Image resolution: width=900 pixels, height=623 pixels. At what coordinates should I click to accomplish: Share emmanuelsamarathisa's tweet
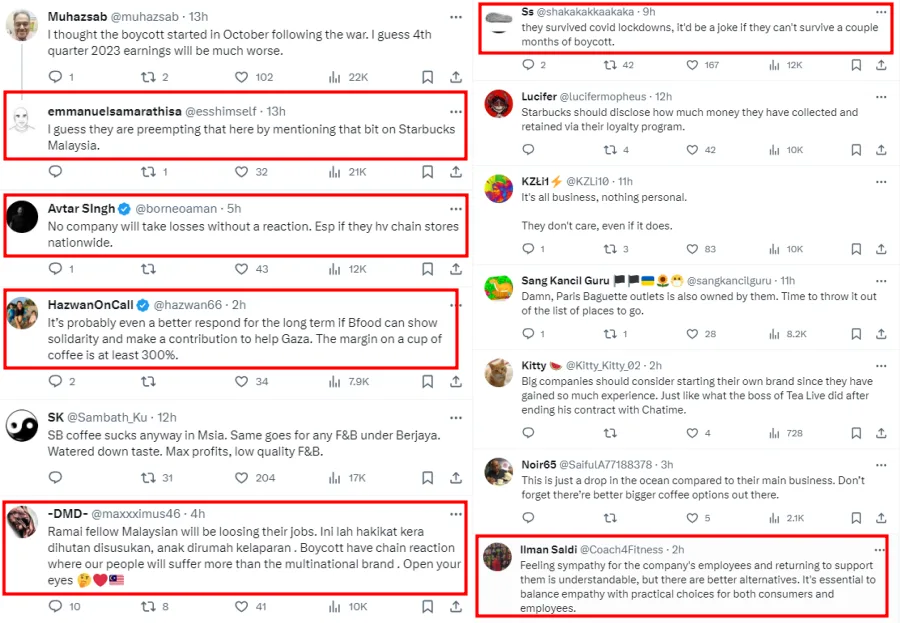pyautogui.click(x=455, y=172)
